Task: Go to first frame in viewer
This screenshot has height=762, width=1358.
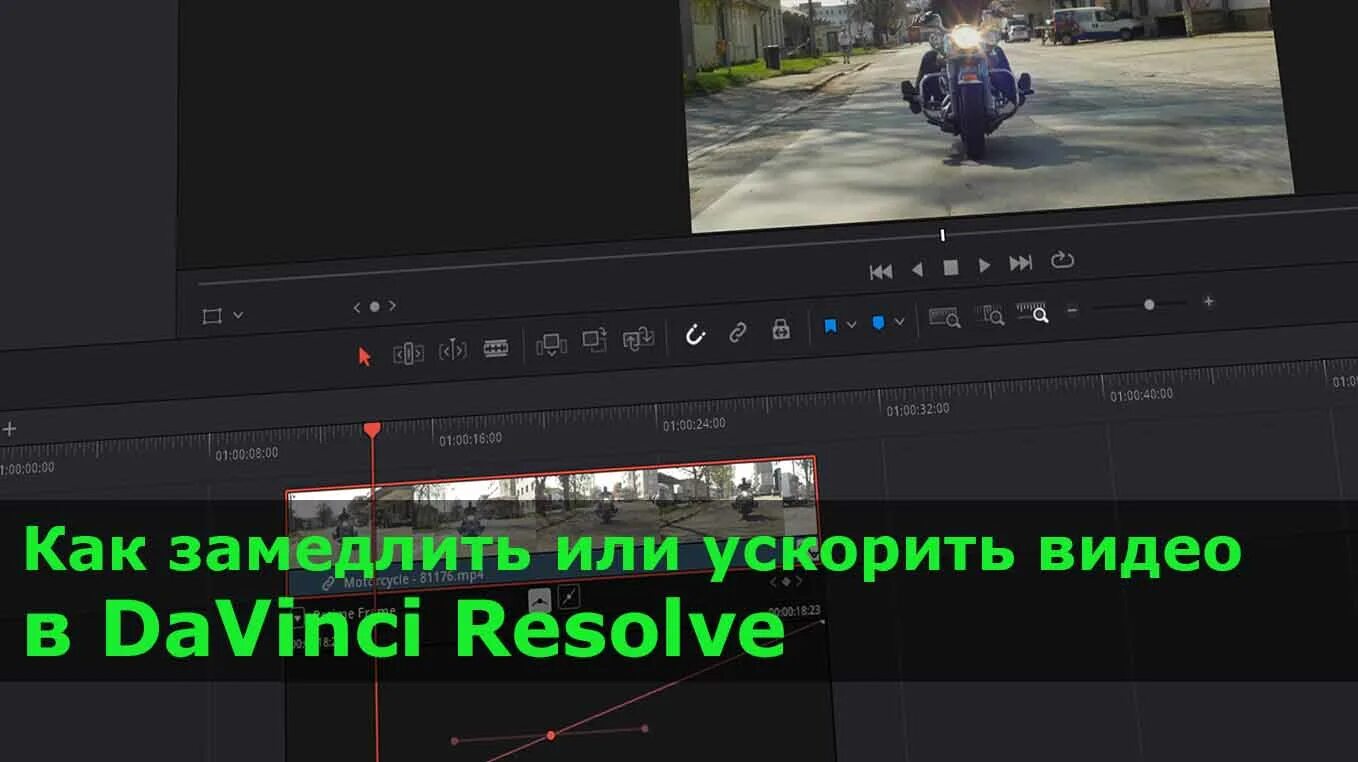Action: pyautogui.click(x=881, y=271)
